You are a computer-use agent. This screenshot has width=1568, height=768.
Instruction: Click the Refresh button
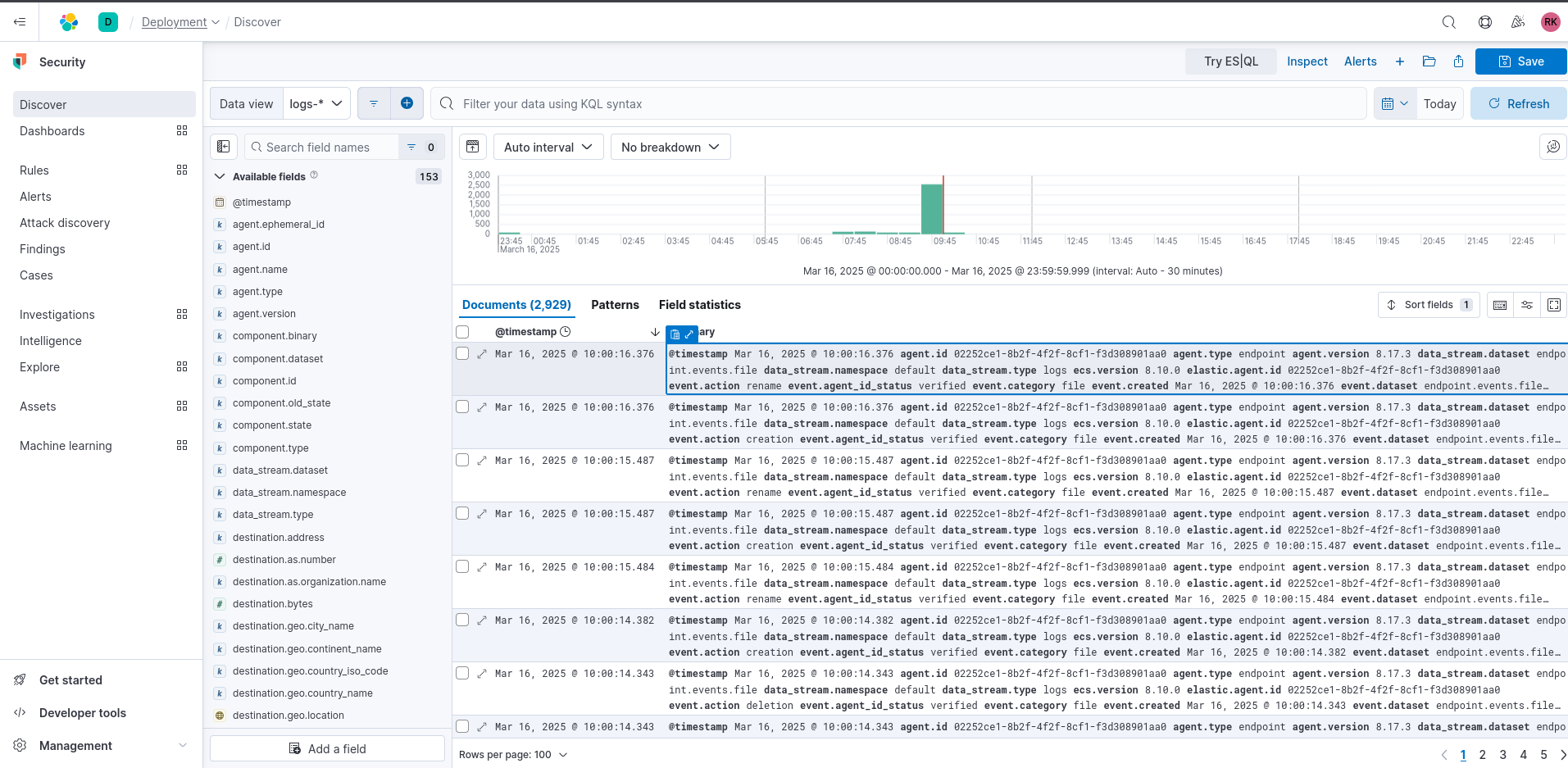coord(1518,104)
